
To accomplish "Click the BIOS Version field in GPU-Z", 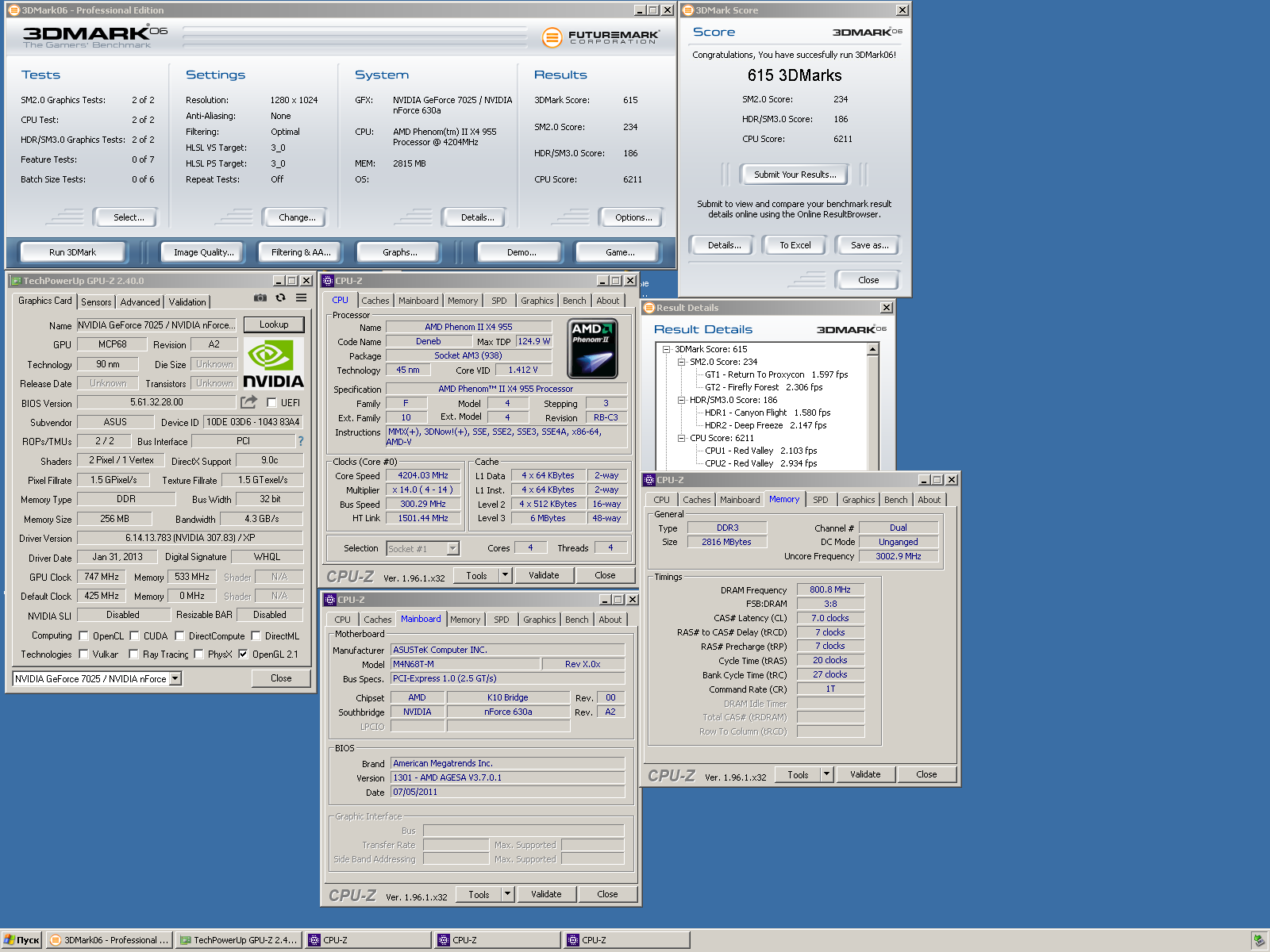I will coord(156,402).
